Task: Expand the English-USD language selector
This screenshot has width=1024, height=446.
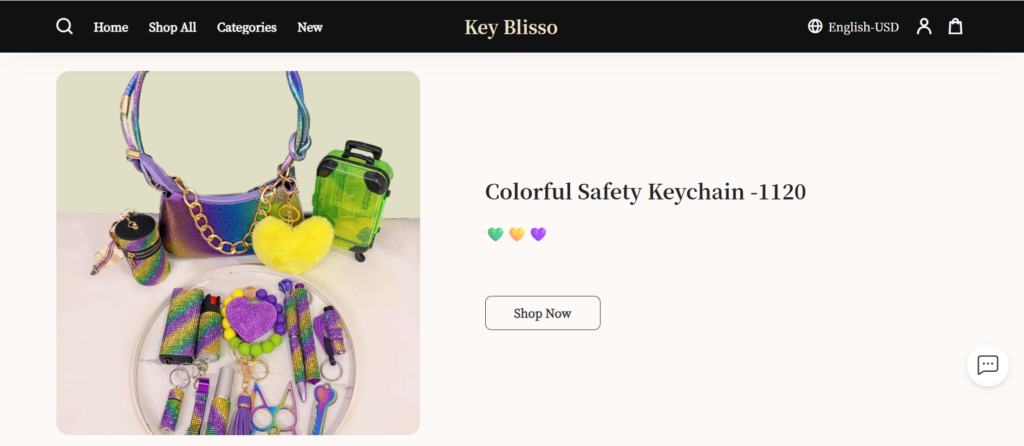Action: [x=853, y=27]
